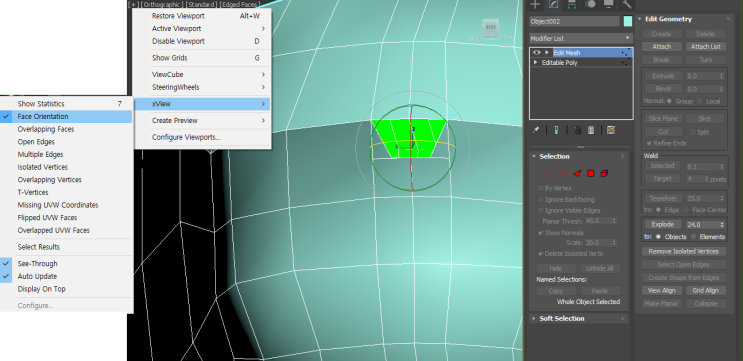Open Configure Viewports from menu
The height and width of the screenshot is (361, 743).
(202, 137)
